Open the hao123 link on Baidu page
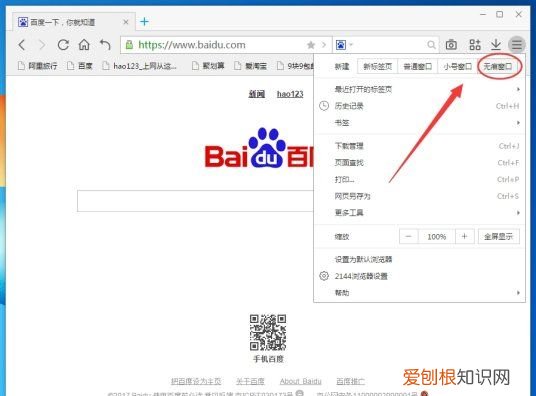The width and height of the screenshot is (536, 396). pyautogui.click(x=290, y=94)
